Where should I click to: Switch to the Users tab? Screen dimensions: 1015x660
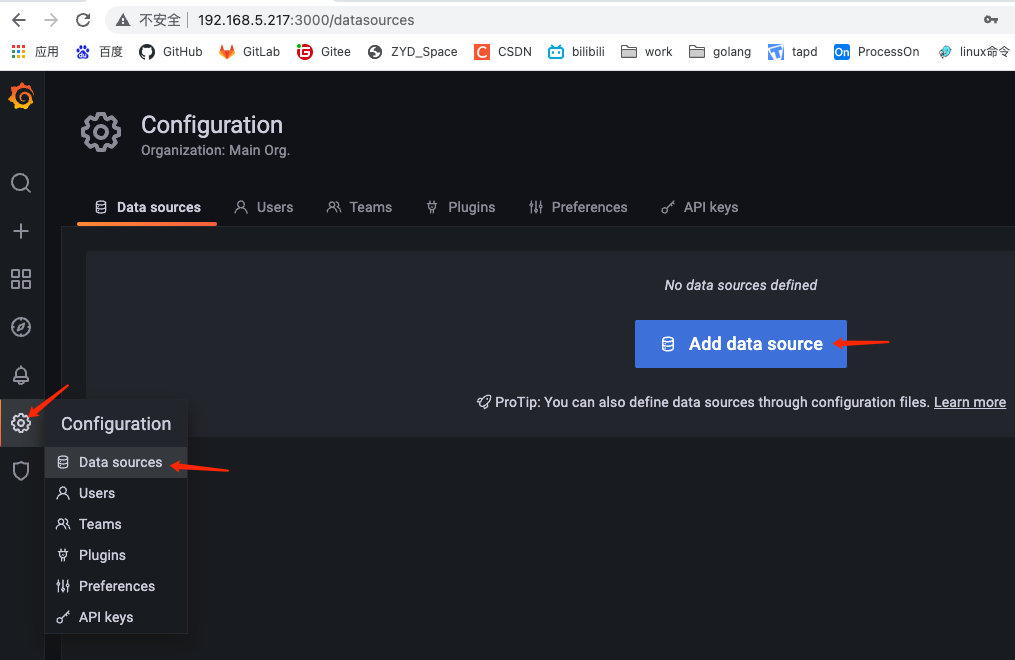(x=263, y=207)
